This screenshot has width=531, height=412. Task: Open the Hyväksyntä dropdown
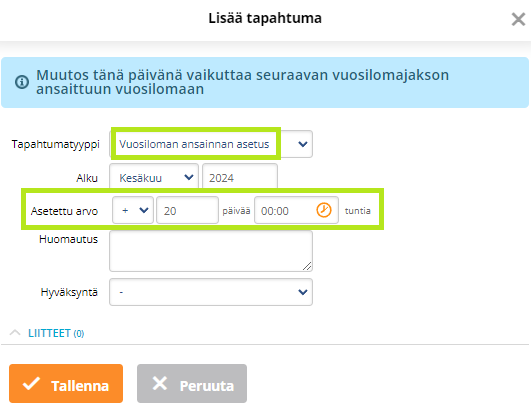click(x=211, y=292)
